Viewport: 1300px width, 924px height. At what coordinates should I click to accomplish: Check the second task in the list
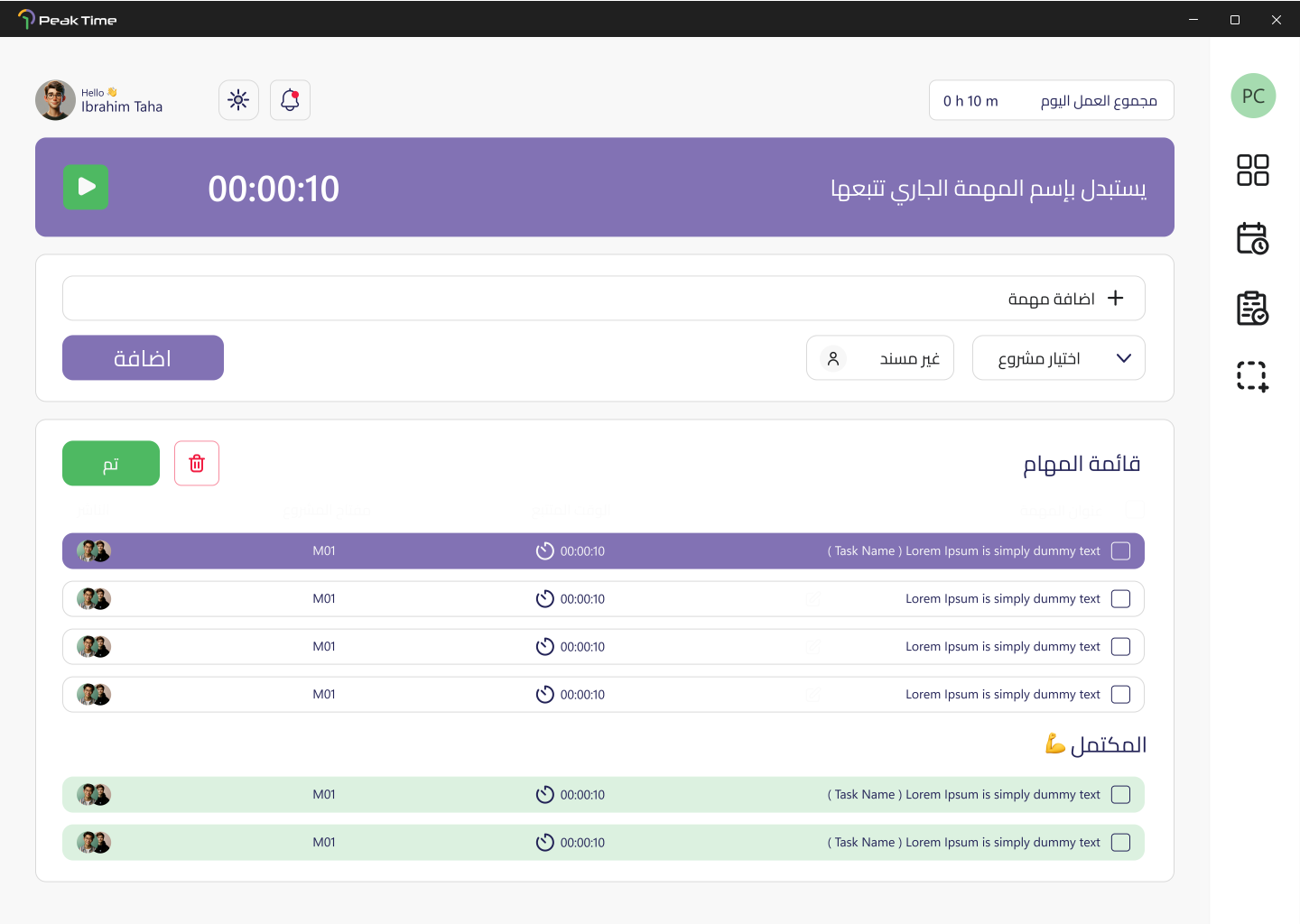point(1120,599)
